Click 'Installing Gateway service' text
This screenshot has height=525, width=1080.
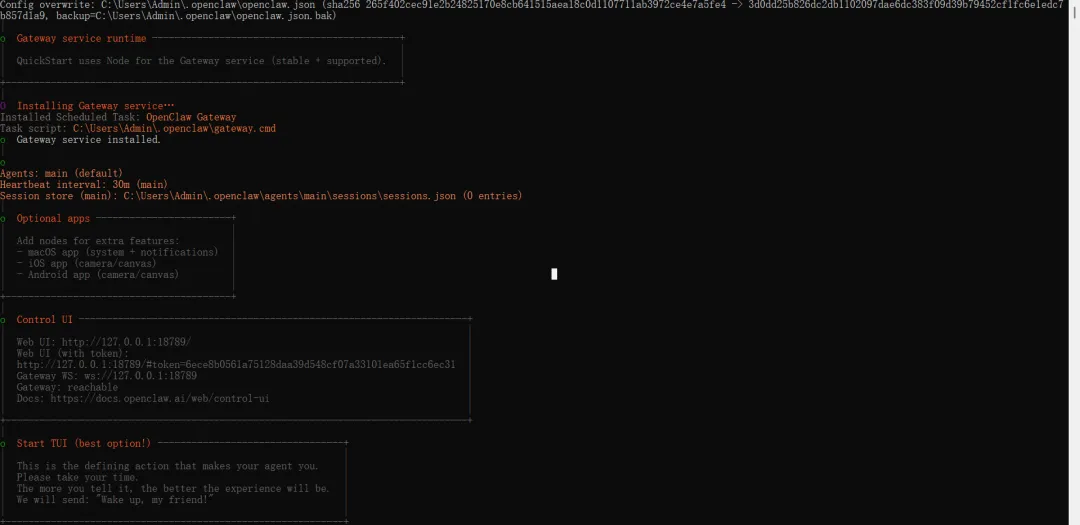[x=95, y=106]
